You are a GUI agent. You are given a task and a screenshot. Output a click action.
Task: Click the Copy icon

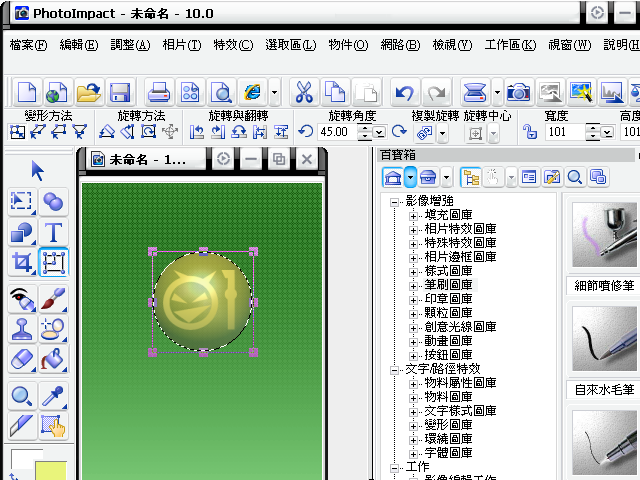(x=335, y=92)
